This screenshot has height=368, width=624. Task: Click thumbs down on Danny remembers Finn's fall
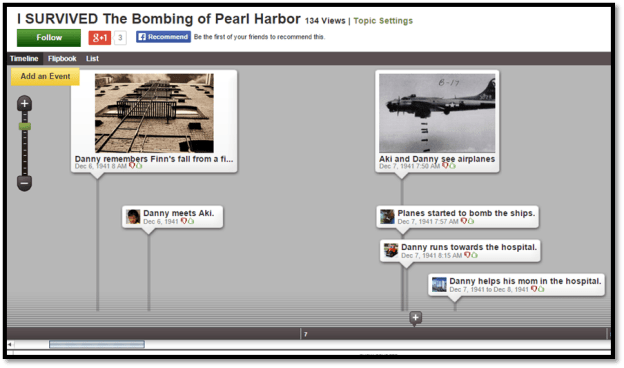(132, 166)
